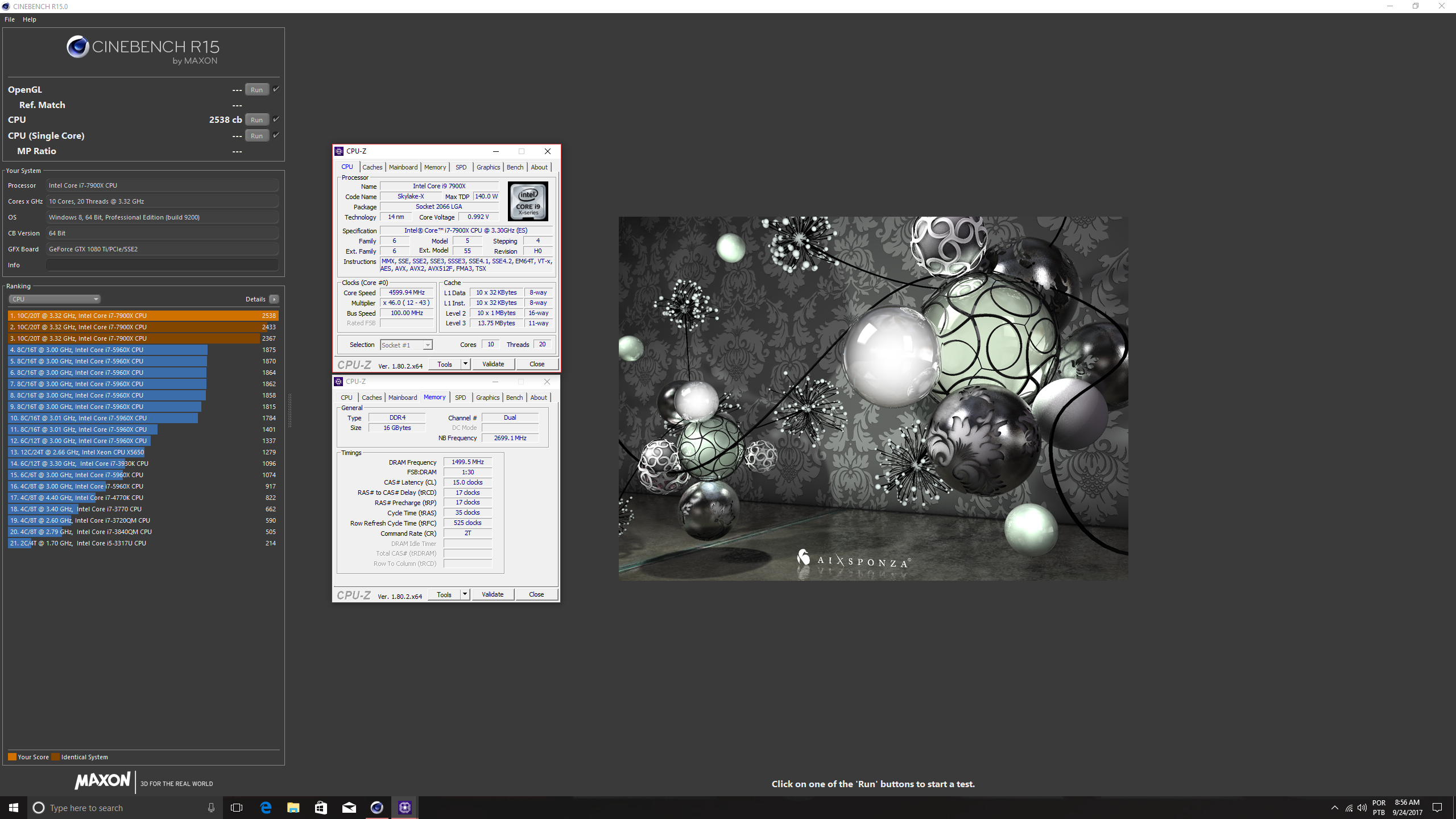Open Tools dropdown arrow in bottom CPU-Z window

[x=465, y=594]
